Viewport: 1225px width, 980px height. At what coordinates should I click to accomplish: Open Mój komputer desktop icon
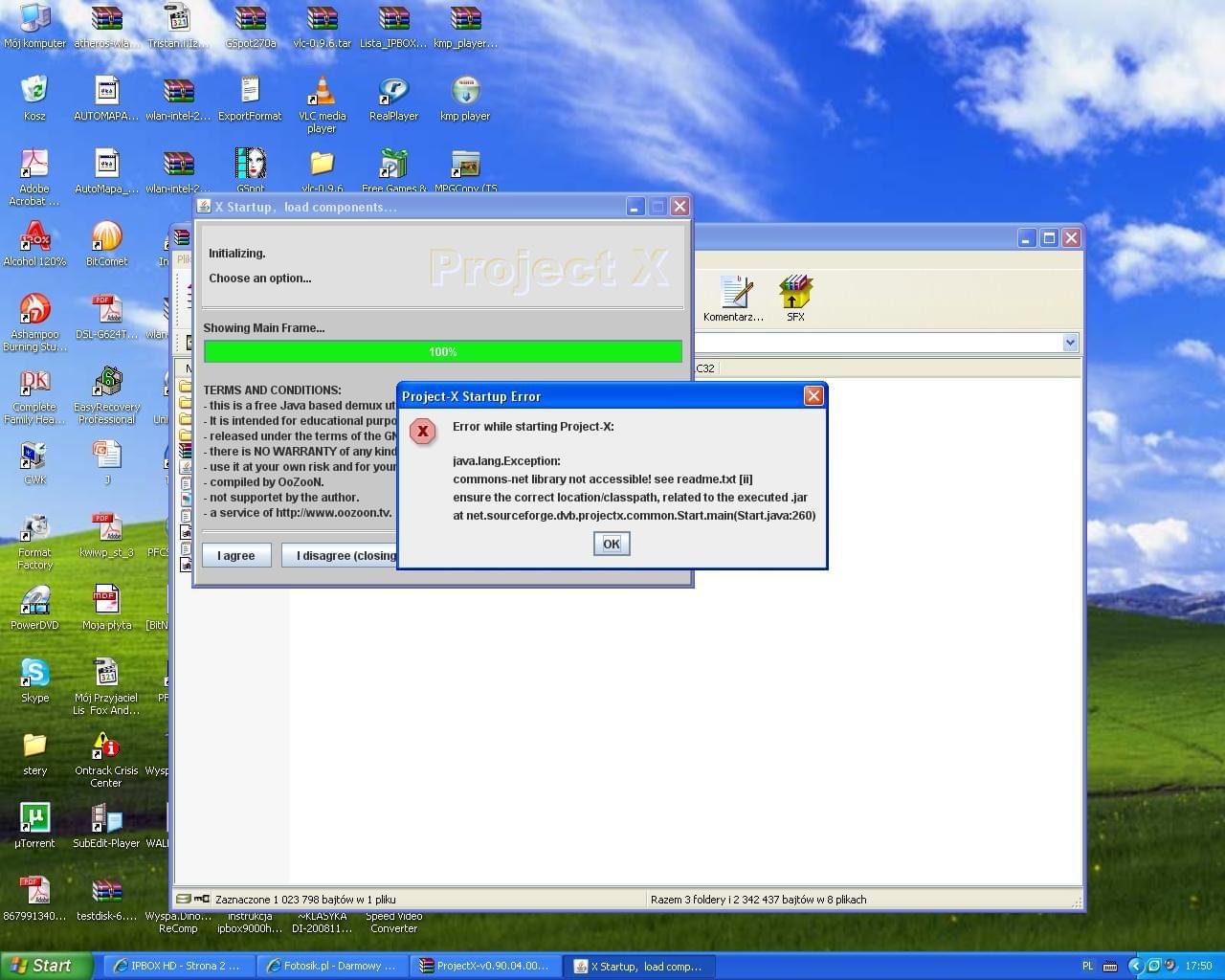(x=35, y=26)
